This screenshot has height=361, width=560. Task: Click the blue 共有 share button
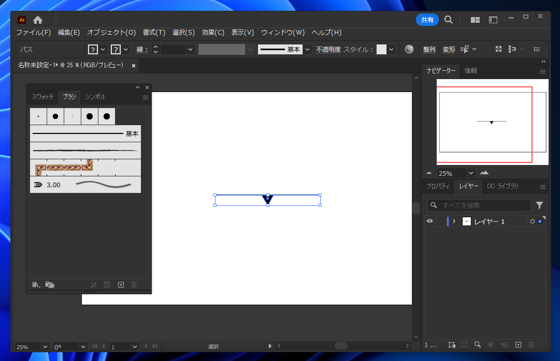[x=427, y=20]
